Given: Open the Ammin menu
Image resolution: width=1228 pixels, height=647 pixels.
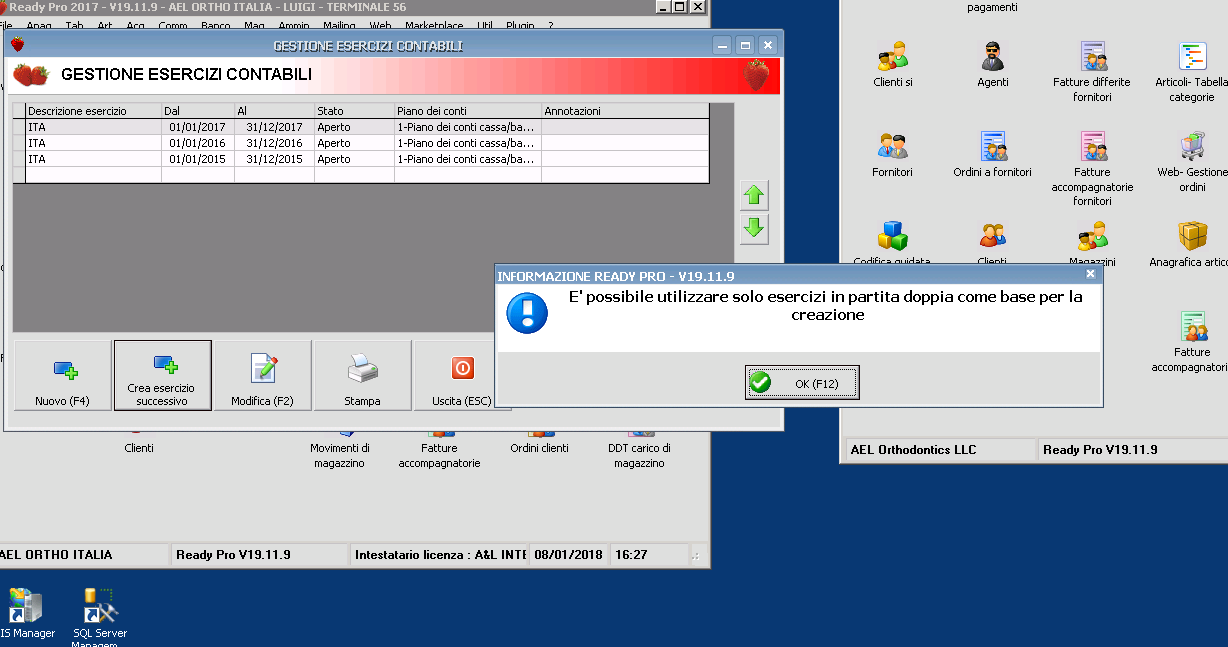Looking at the screenshot, I should point(293,26).
